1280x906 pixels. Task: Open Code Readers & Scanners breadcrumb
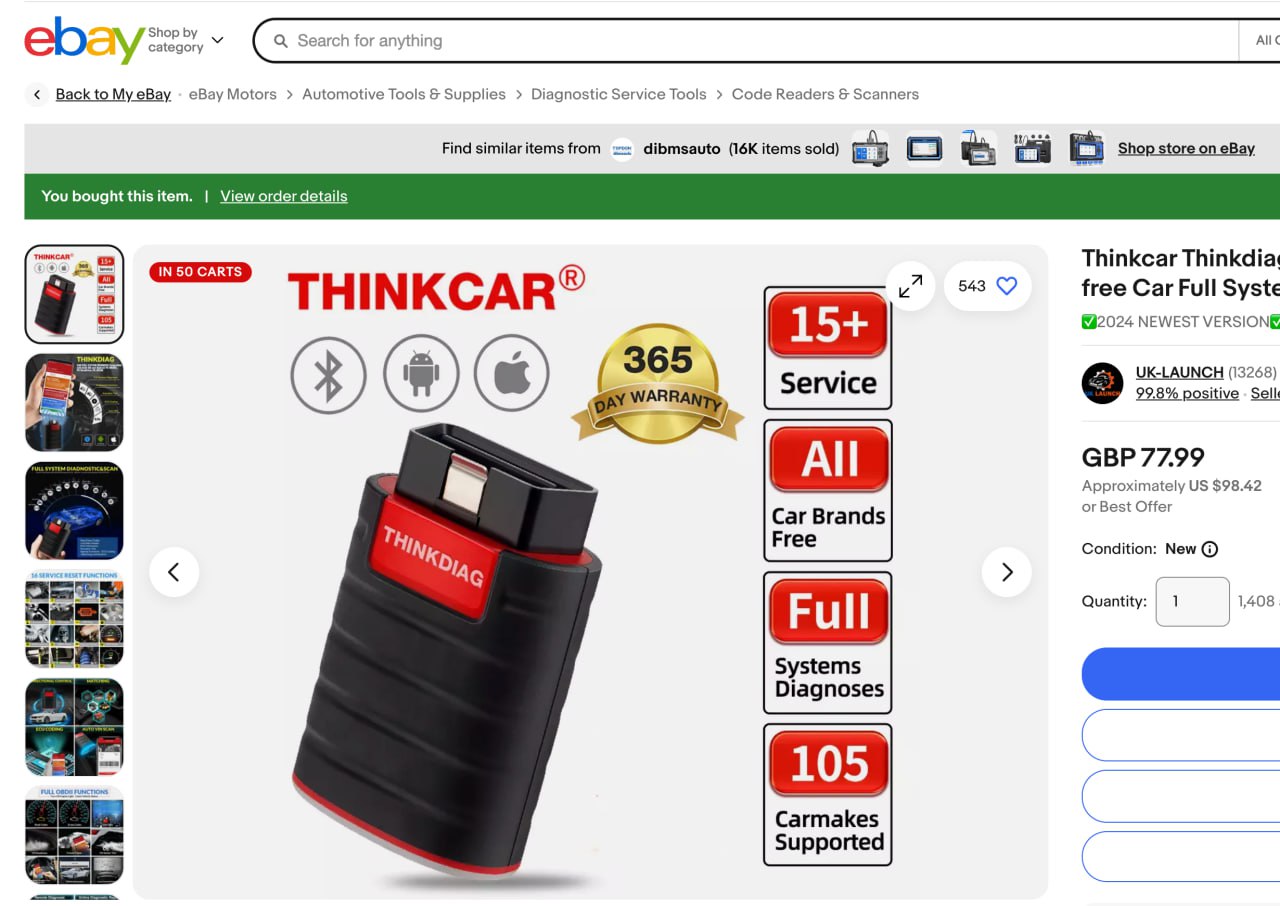825,95
